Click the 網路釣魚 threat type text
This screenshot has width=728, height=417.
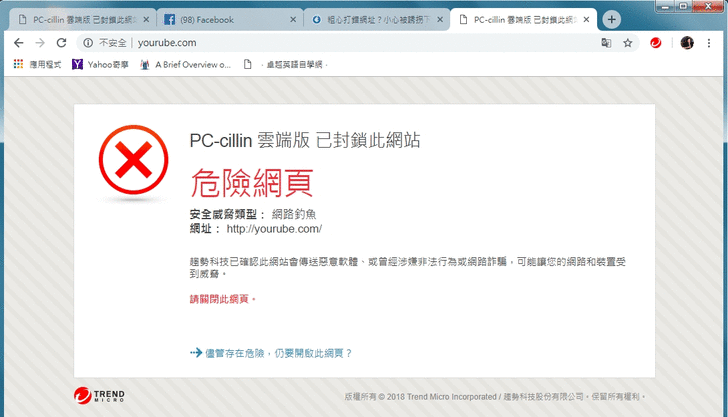coord(294,214)
